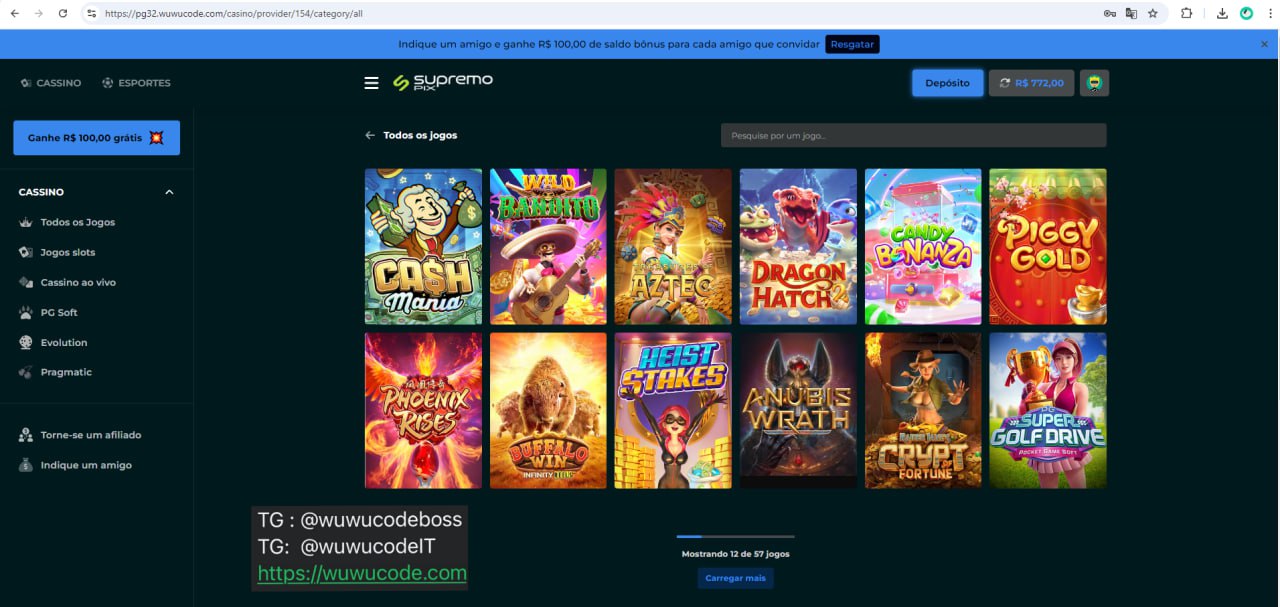Click the translate page icon
The width and height of the screenshot is (1280, 607).
(1131, 14)
